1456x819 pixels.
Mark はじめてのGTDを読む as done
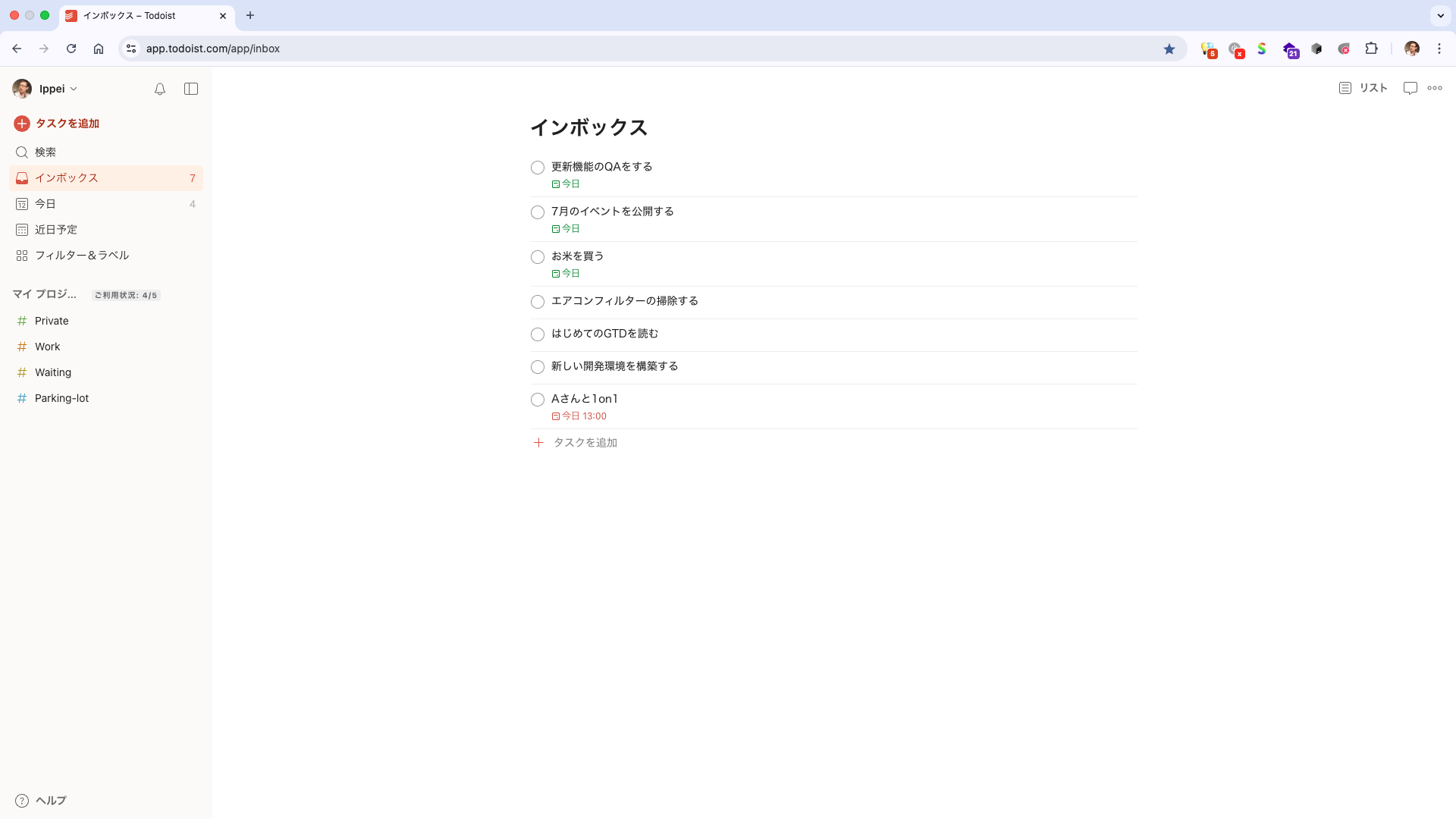point(538,334)
